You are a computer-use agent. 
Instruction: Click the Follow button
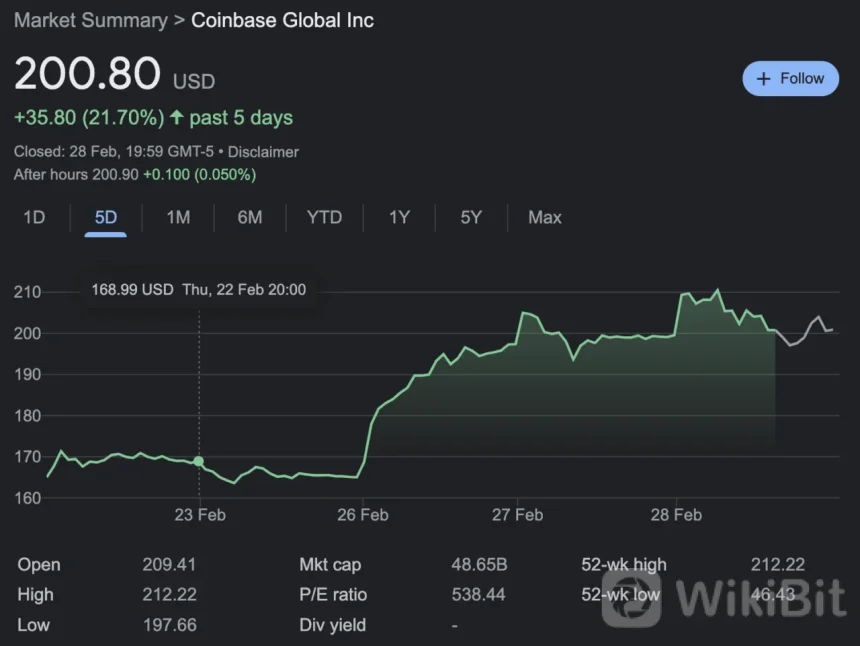pyautogui.click(x=790, y=78)
